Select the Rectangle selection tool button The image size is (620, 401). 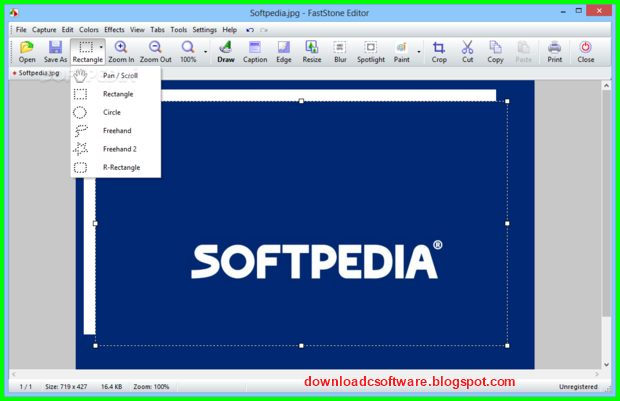point(85,52)
